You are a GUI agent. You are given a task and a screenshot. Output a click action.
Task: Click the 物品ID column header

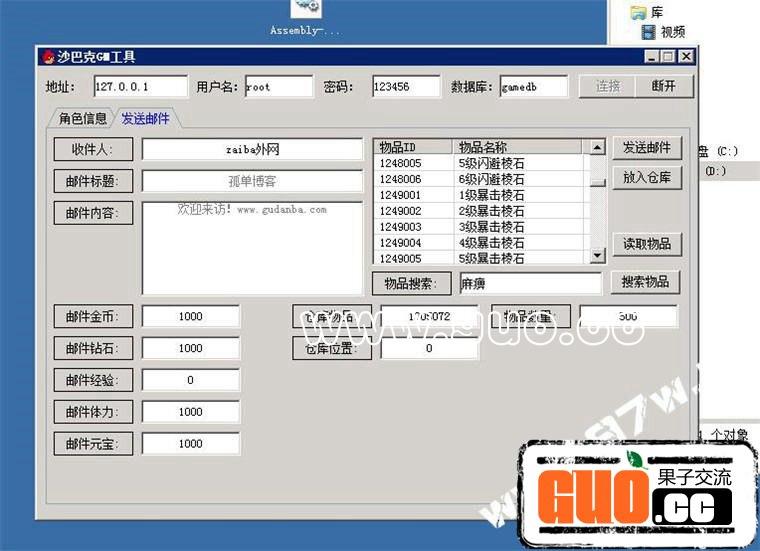coord(413,147)
